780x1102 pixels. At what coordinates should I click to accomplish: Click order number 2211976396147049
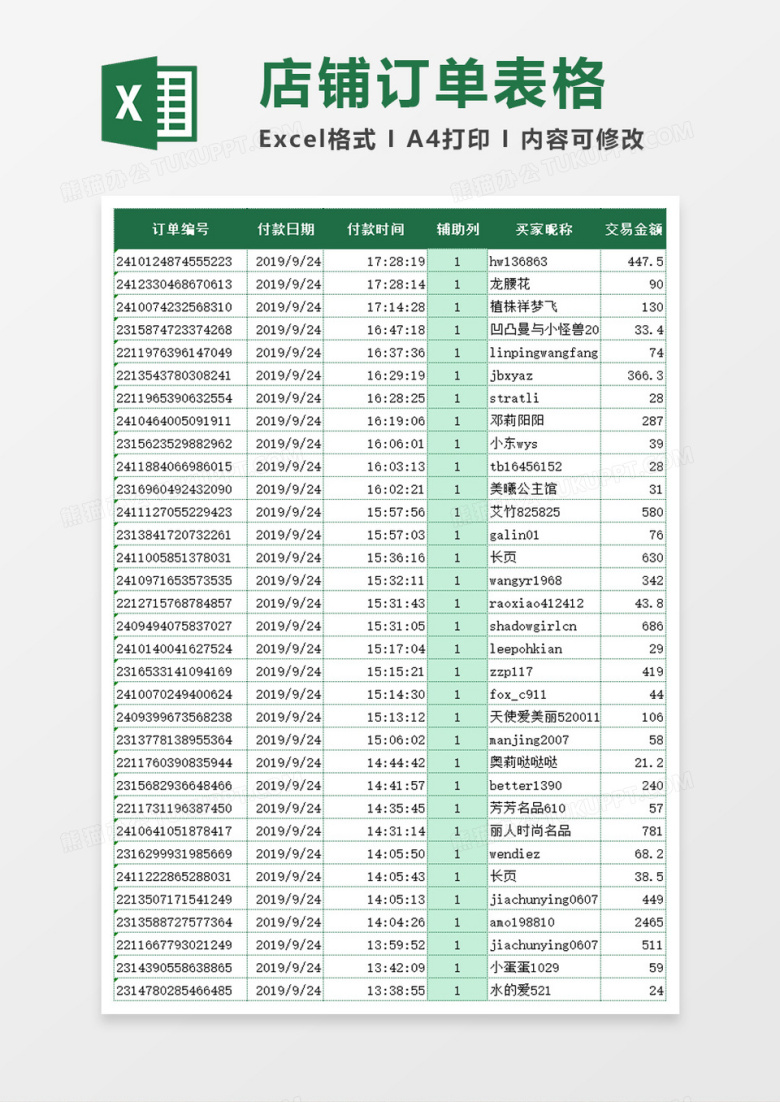pyautogui.click(x=174, y=353)
